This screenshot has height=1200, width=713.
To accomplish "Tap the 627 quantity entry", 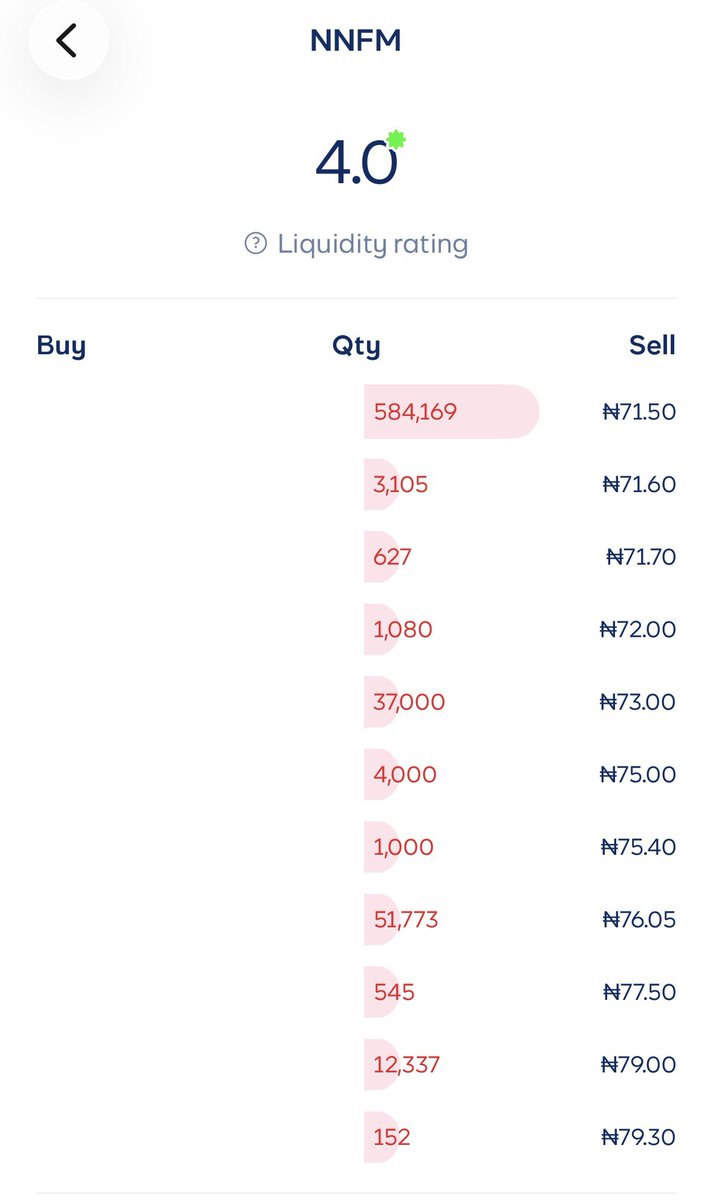I will point(392,557).
